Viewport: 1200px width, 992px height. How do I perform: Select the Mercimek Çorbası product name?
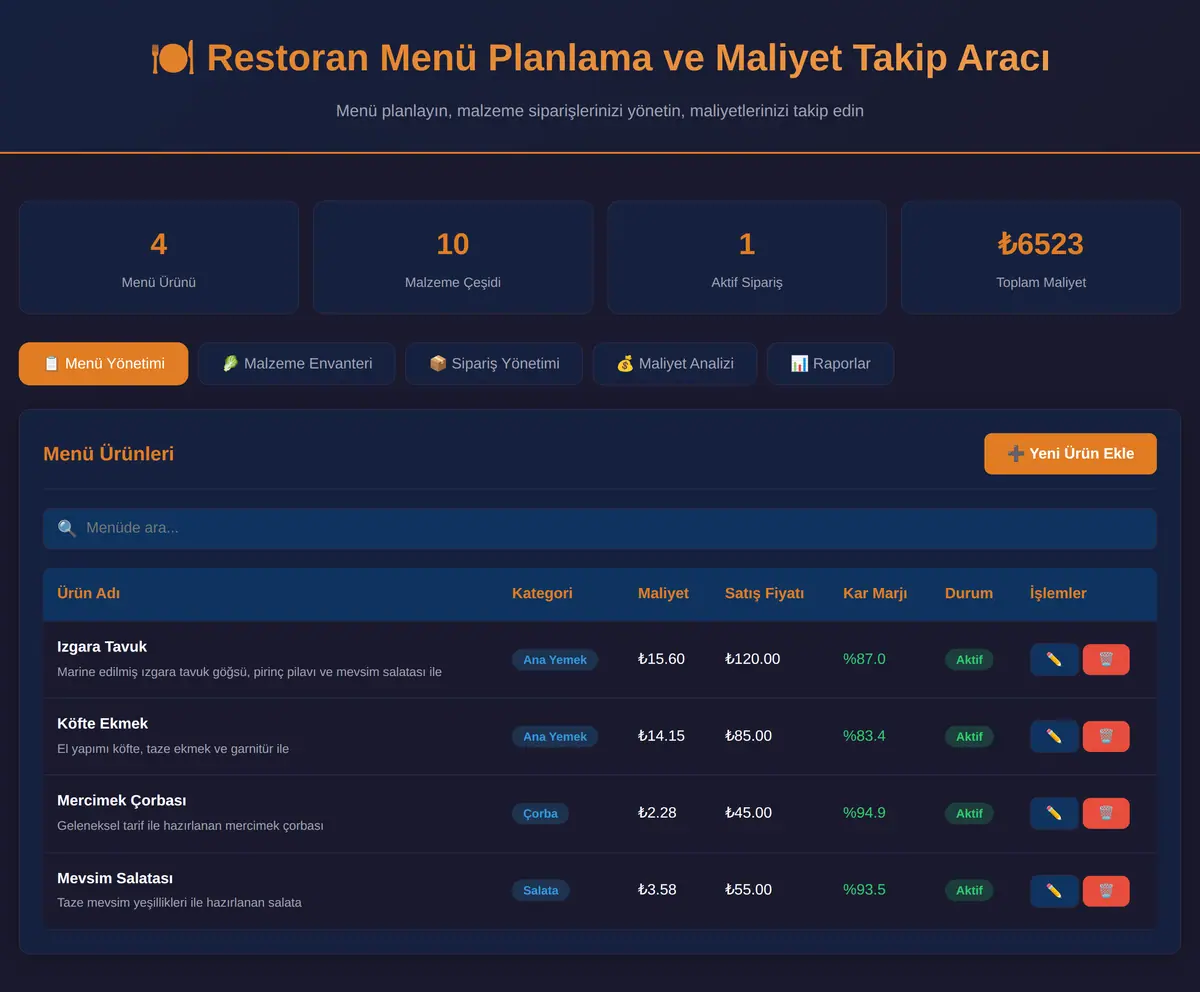coord(122,800)
